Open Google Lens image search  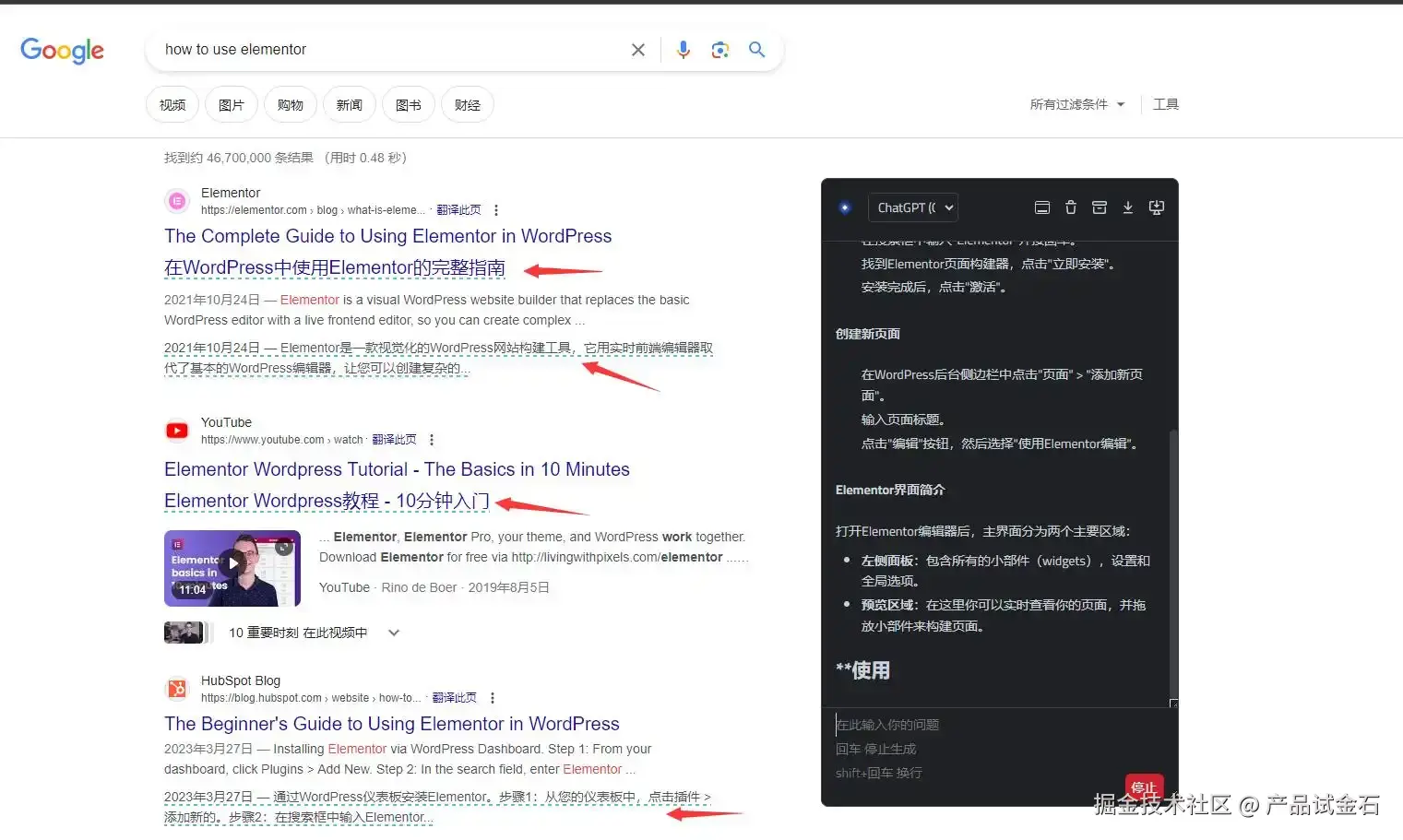click(x=720, y=50)
